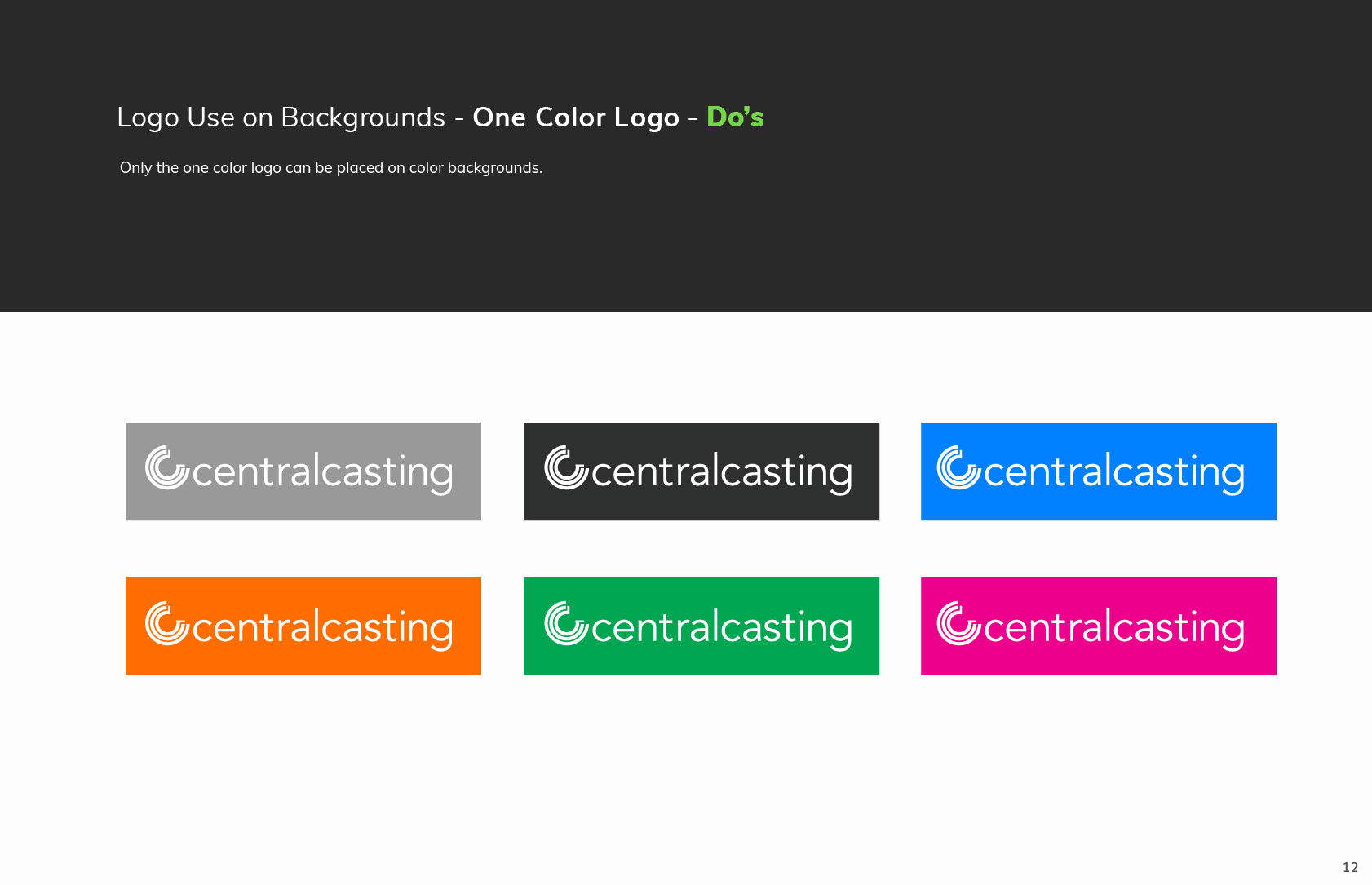Click the circular logo icon on blue banner
1372x885 pixels.
[x=959, y=467]
